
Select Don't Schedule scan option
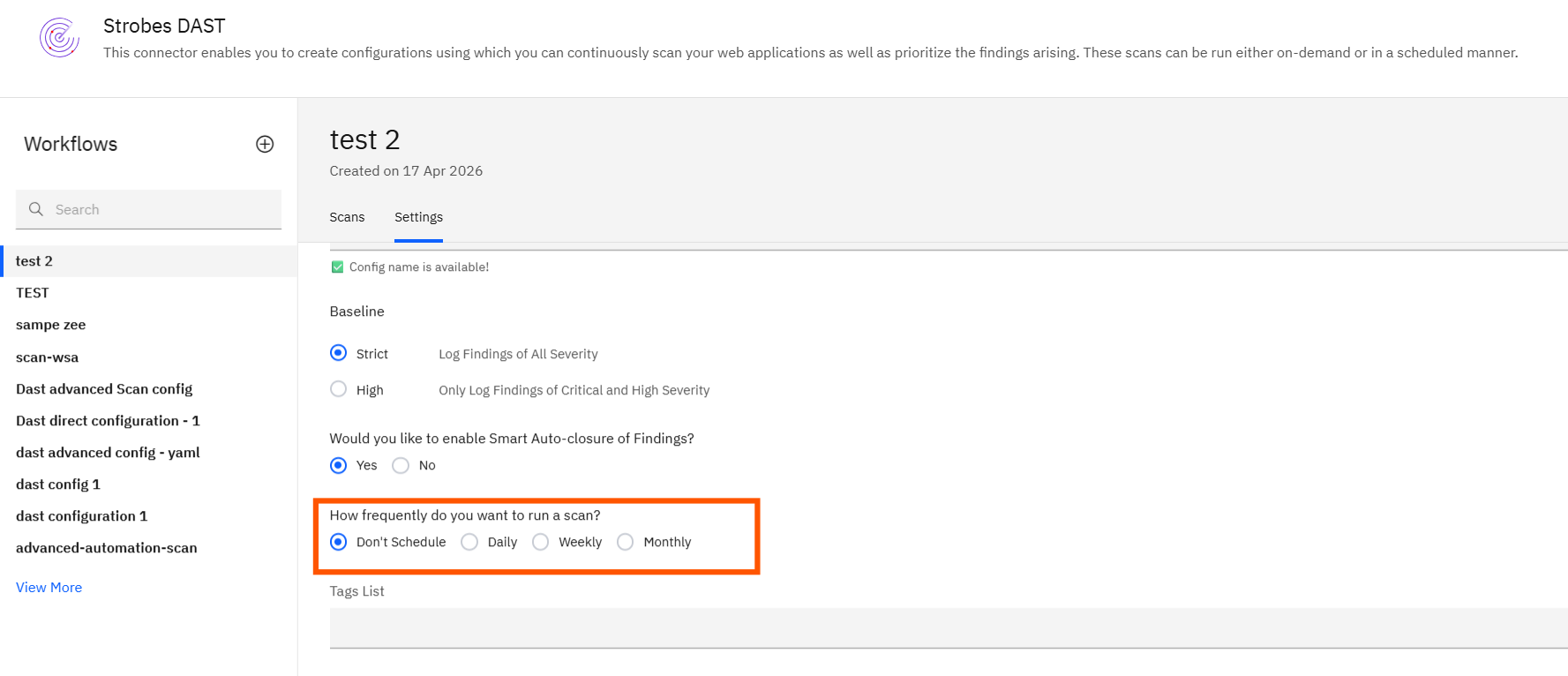pyautogui.click(x=339, y=542)
